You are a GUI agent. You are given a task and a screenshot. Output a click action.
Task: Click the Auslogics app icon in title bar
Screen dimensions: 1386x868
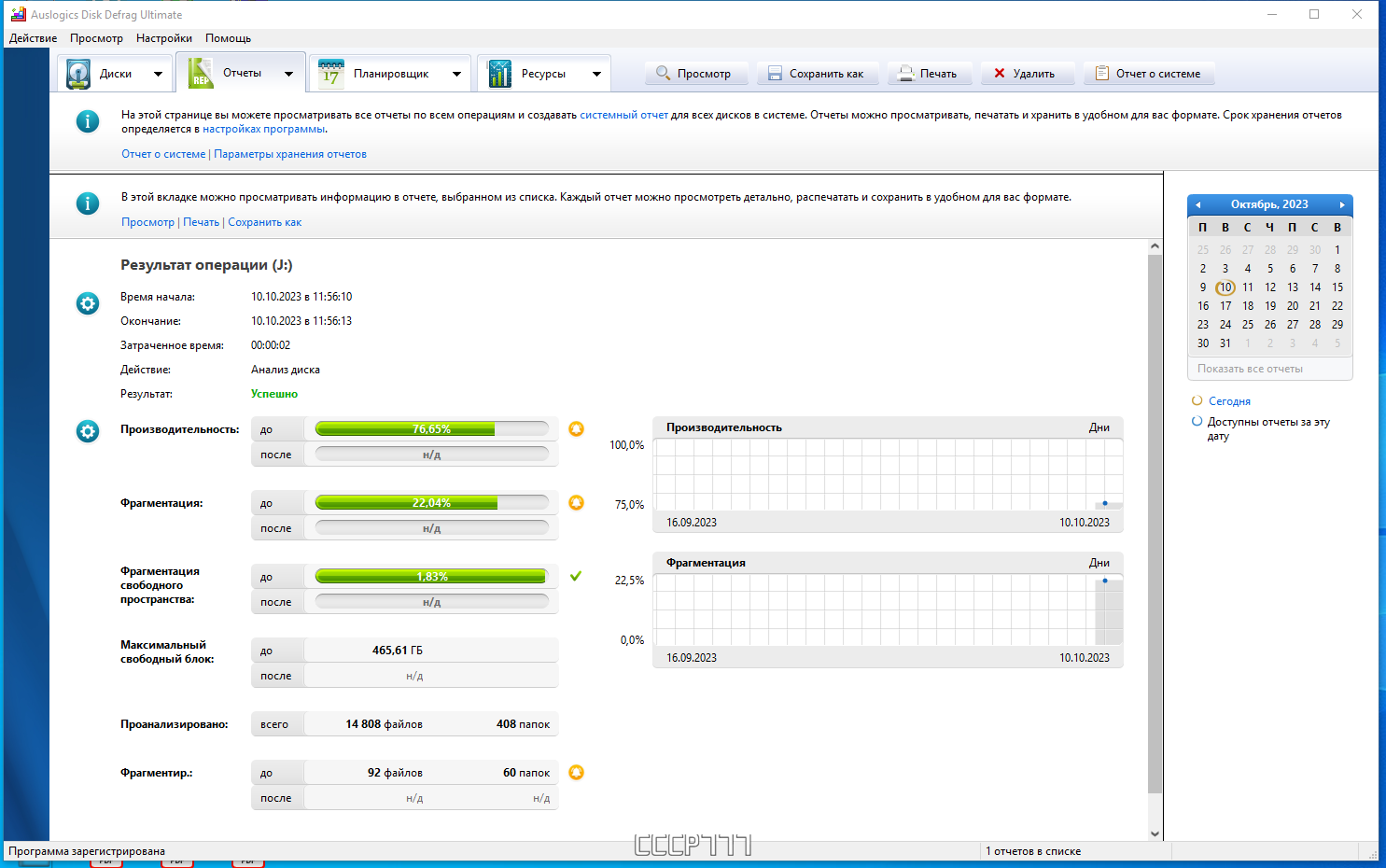pyautogui.click(x=18, y=14)
